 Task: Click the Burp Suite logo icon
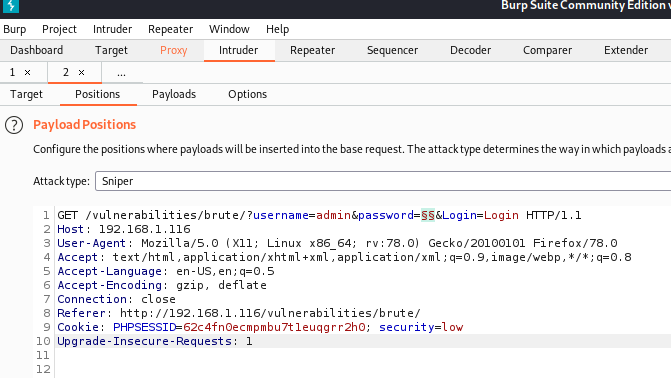tap(11, 6)
